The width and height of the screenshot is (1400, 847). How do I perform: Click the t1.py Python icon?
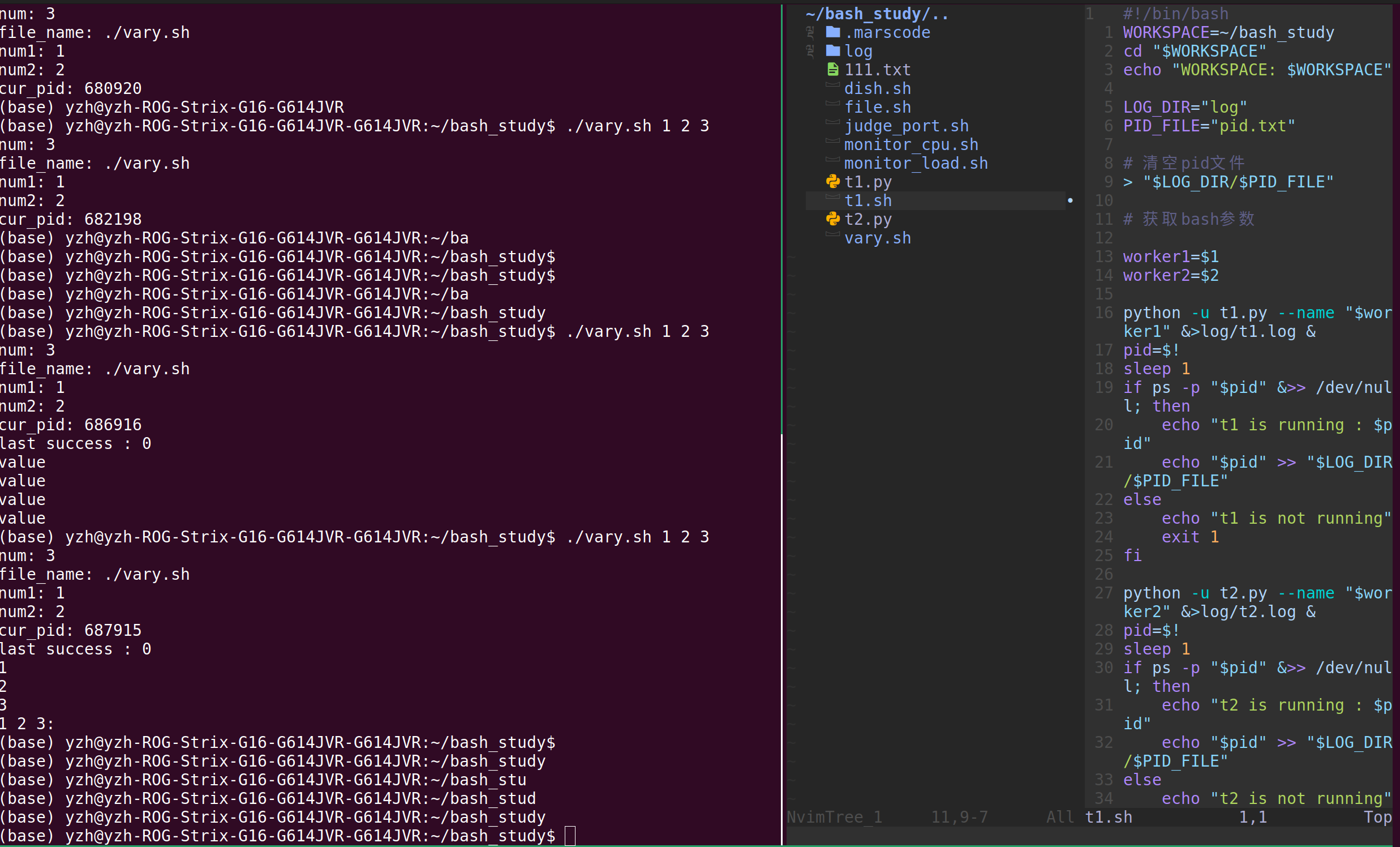coord(832,181)
